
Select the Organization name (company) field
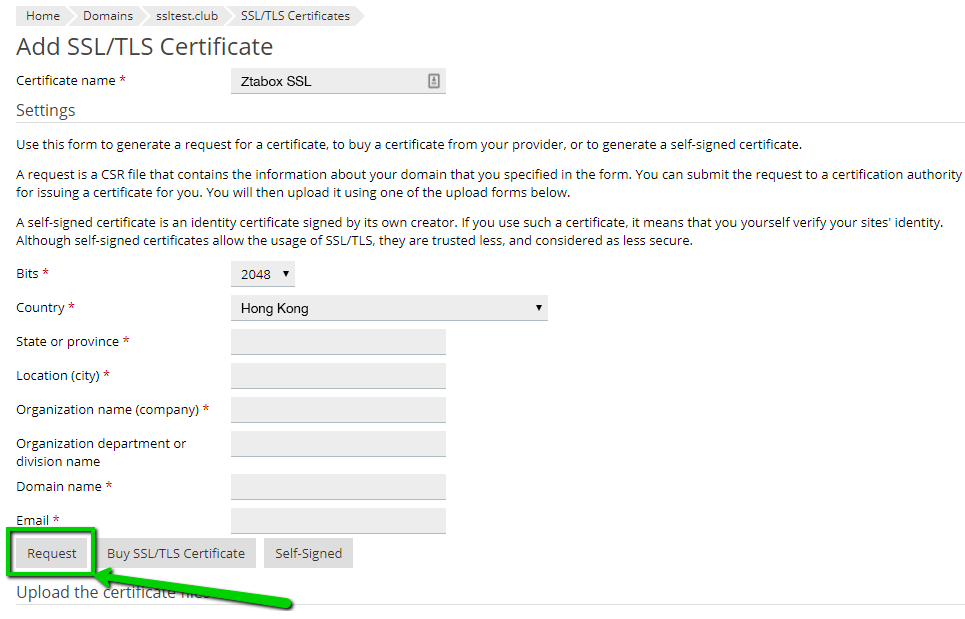(x=338, y=410)
